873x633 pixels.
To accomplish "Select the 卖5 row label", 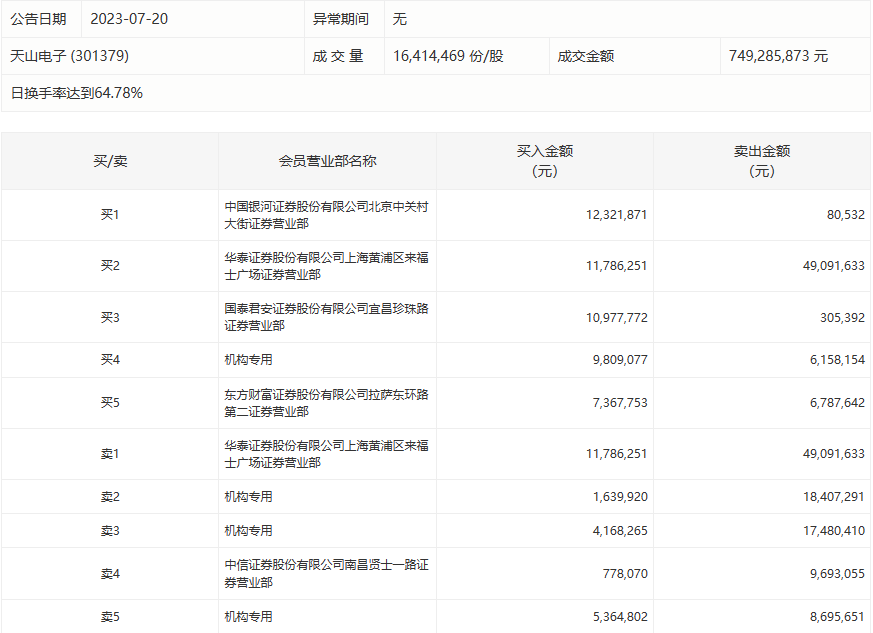I will [x=110, y=616].
